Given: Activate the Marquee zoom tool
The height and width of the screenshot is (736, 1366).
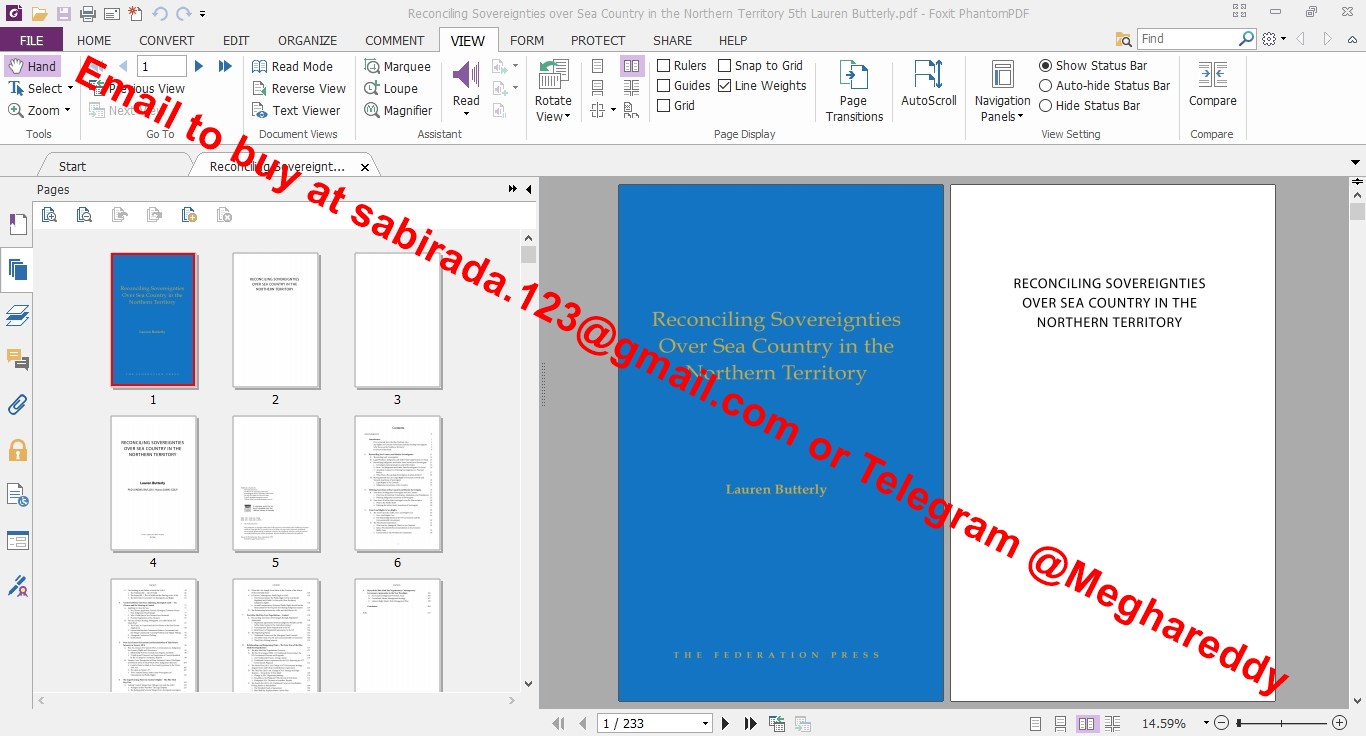Looking at the screenshot, I should tap(397, 66).
